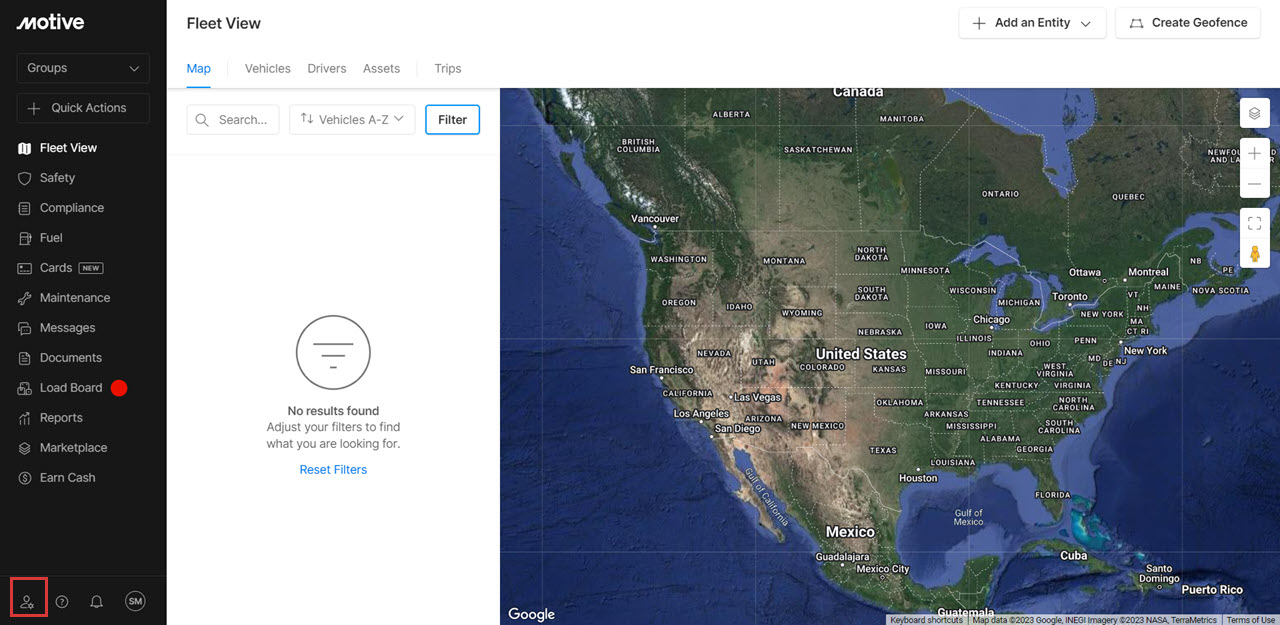Click the Compliance list icon
The image size is (1280, 625).
coord(25,208)
